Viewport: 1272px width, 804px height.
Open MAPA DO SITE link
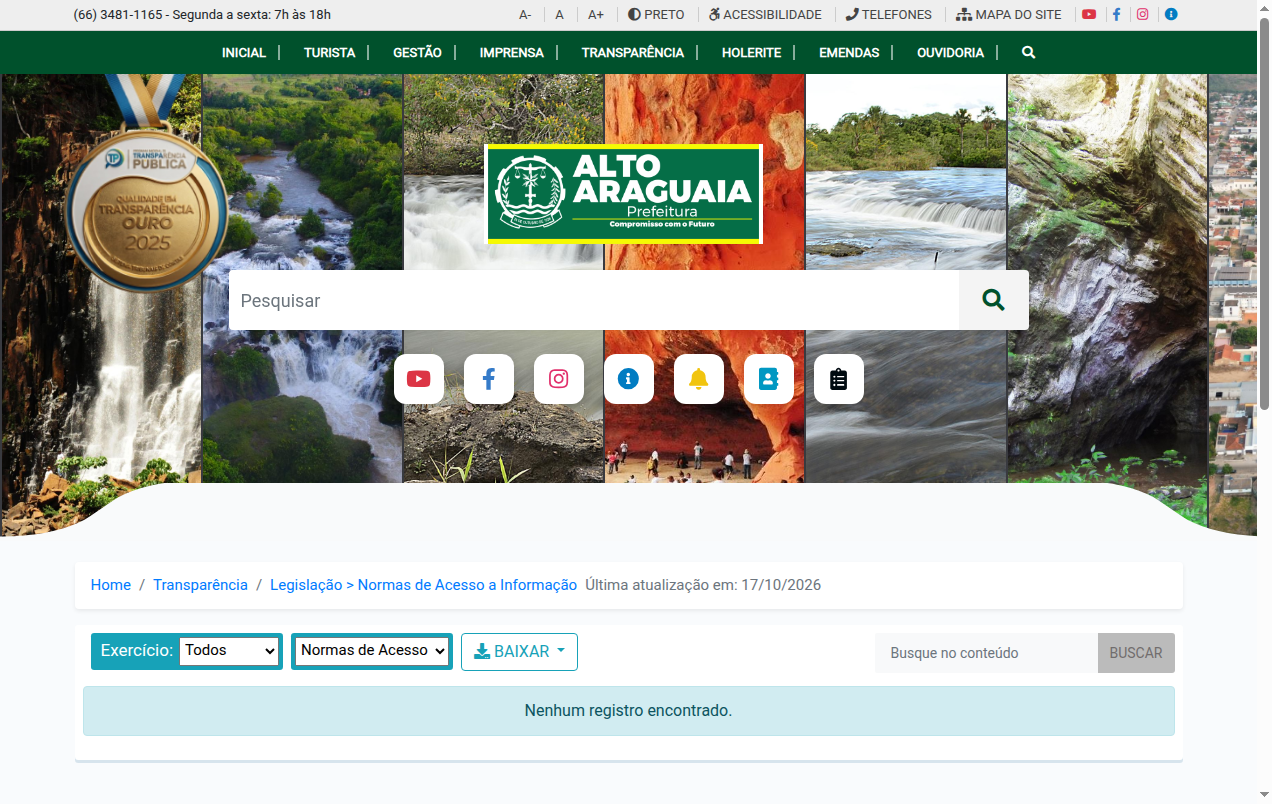[1009, 15]
